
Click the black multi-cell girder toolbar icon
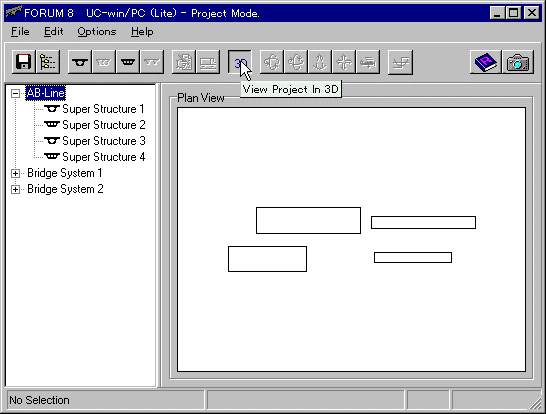pyautogui.click(x=128, y=62)
